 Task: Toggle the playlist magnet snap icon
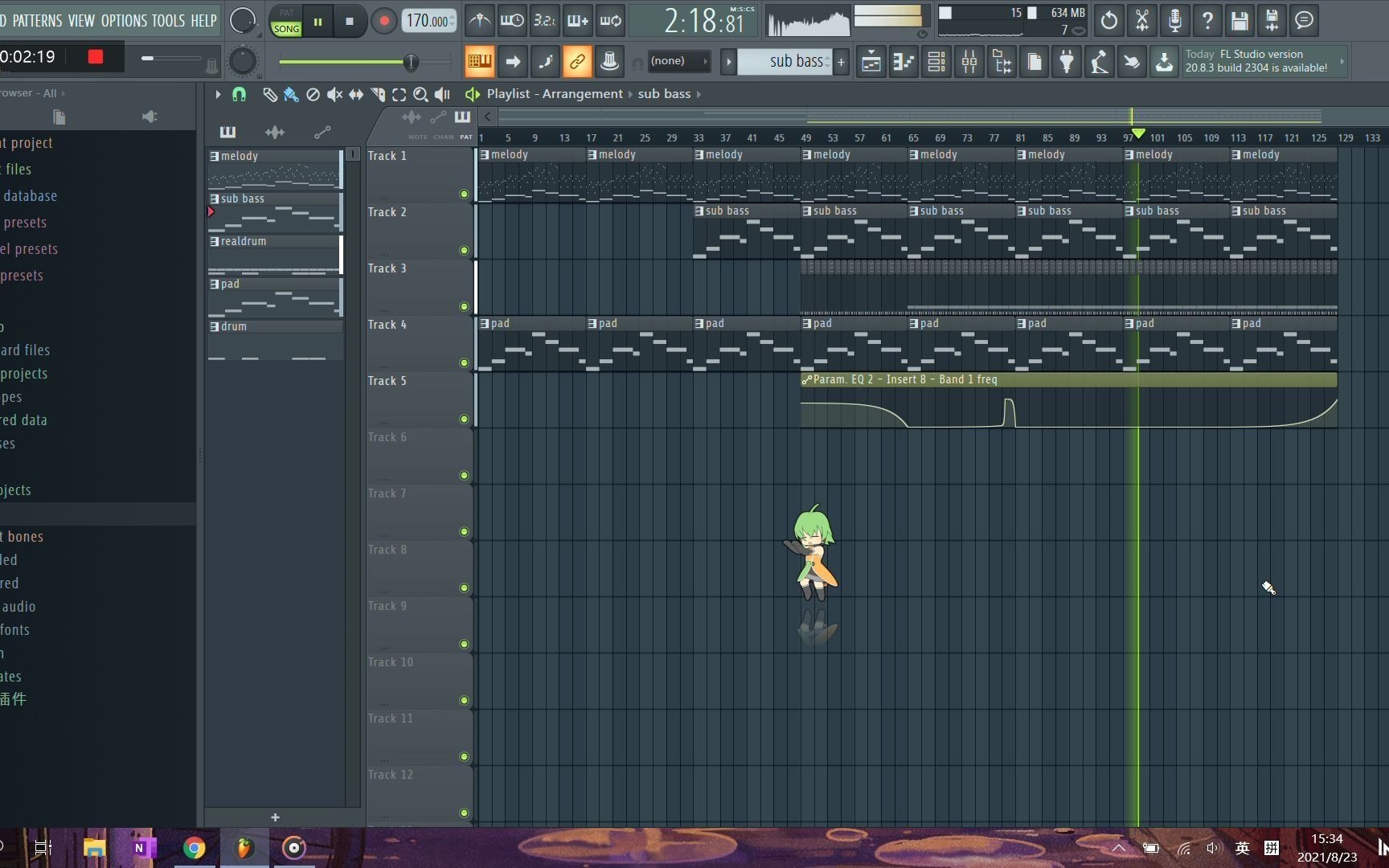tap(239, 94)
